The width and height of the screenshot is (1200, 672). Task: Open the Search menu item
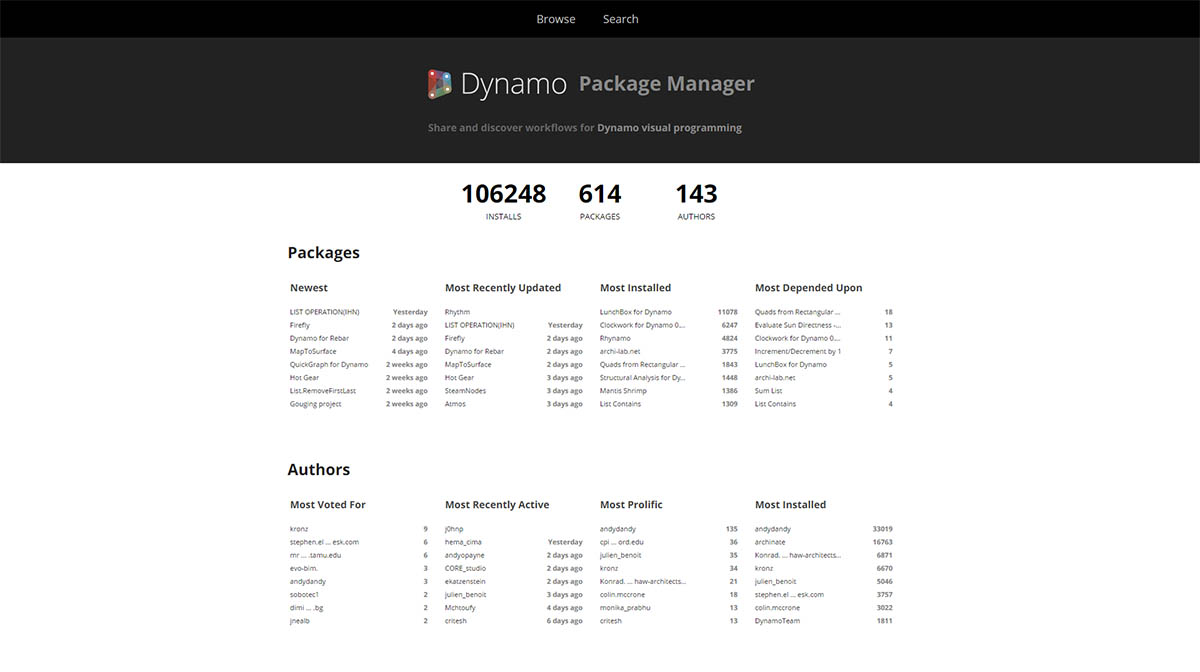point(620,19)
